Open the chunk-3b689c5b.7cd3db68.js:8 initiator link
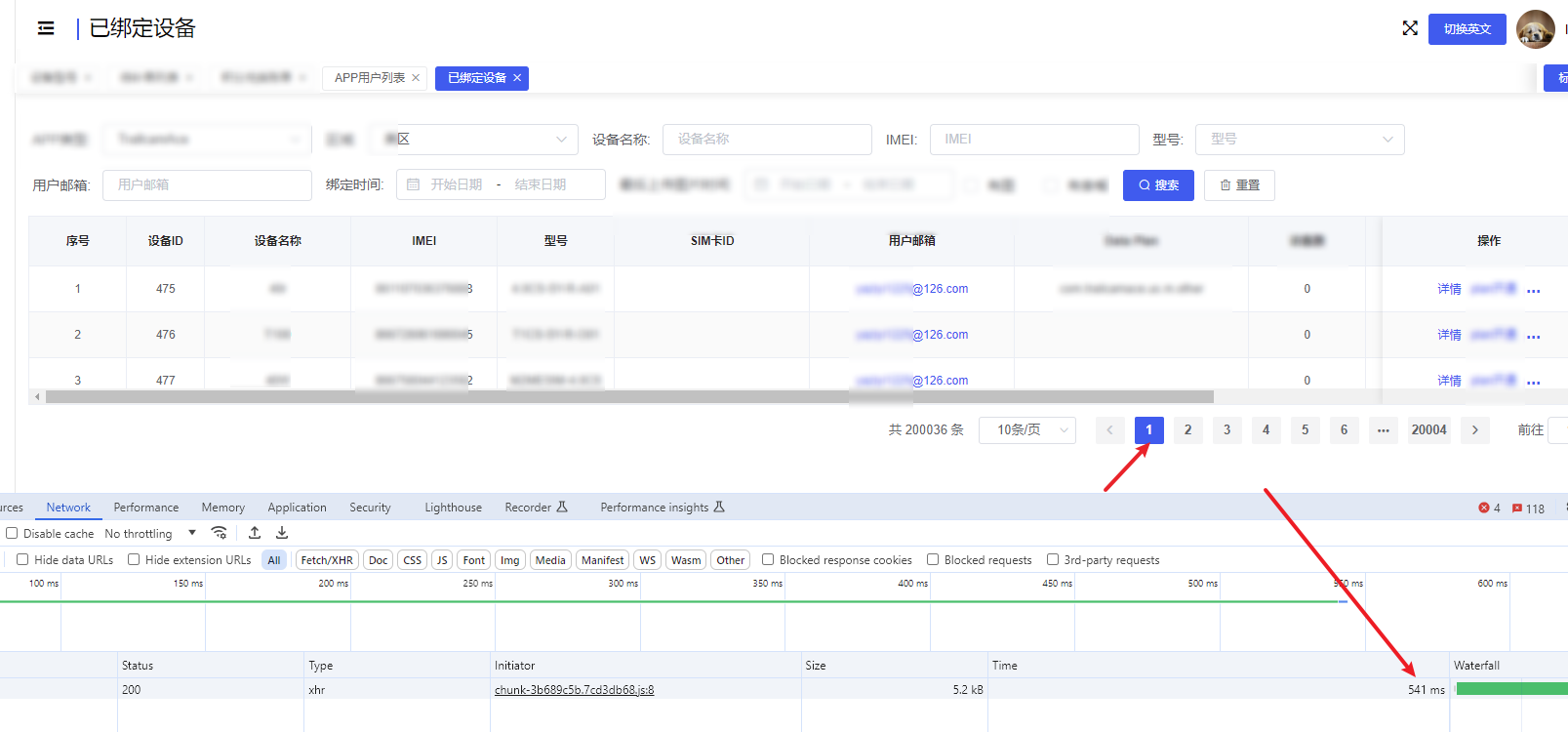This screenshot has width=1568, height=732. pyautogui.click(x=574, y=690)
